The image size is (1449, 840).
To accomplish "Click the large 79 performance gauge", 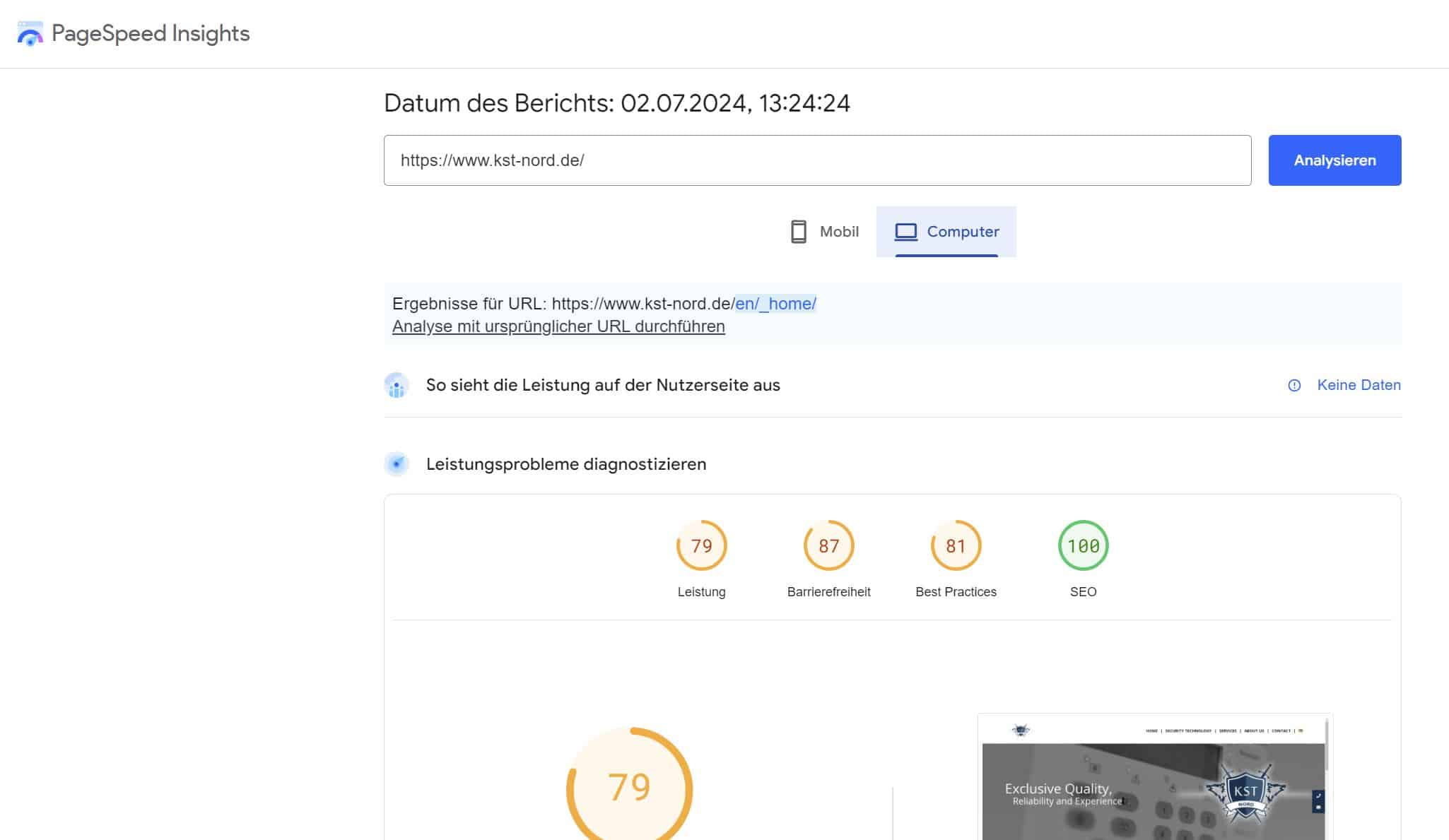I will (x=629, y=783).
